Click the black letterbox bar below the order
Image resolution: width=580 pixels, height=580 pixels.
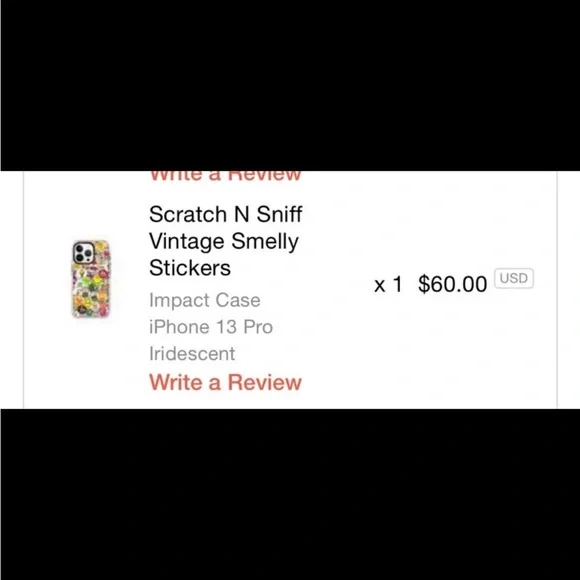click(x=290, y=494)
